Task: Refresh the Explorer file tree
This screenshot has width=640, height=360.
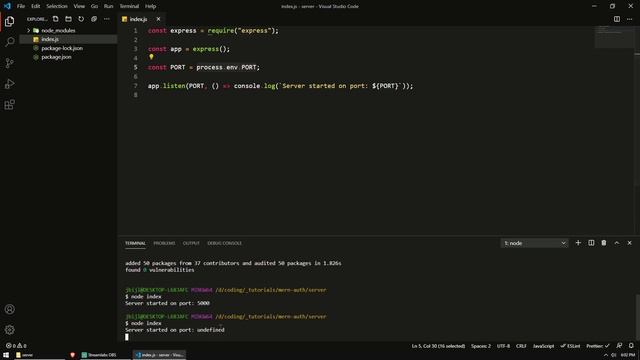Action: 81,19
